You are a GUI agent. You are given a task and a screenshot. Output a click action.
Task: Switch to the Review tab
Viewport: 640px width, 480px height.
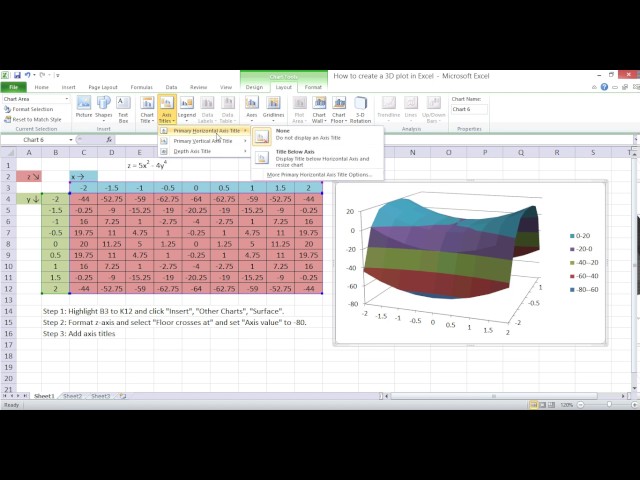(x=198, y=87)
